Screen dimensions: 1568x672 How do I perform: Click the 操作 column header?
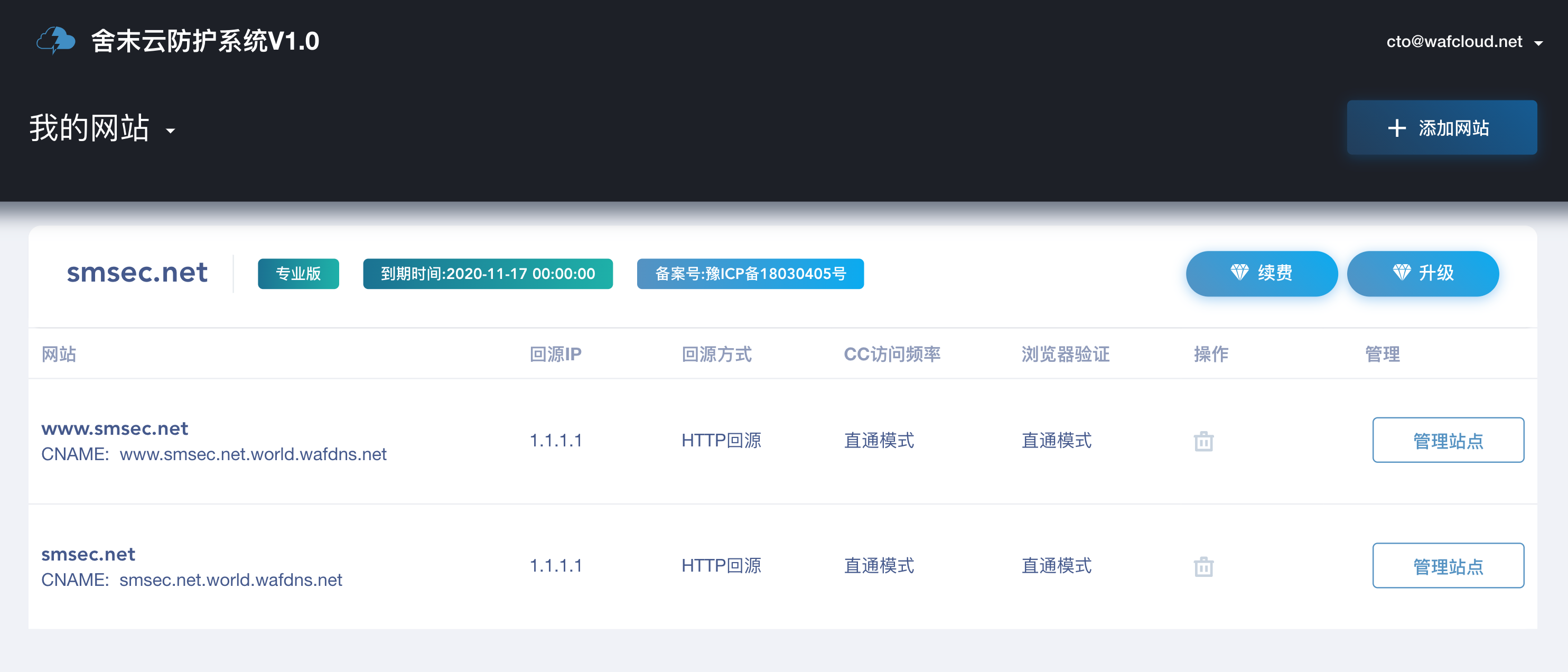pos(1211,353)
